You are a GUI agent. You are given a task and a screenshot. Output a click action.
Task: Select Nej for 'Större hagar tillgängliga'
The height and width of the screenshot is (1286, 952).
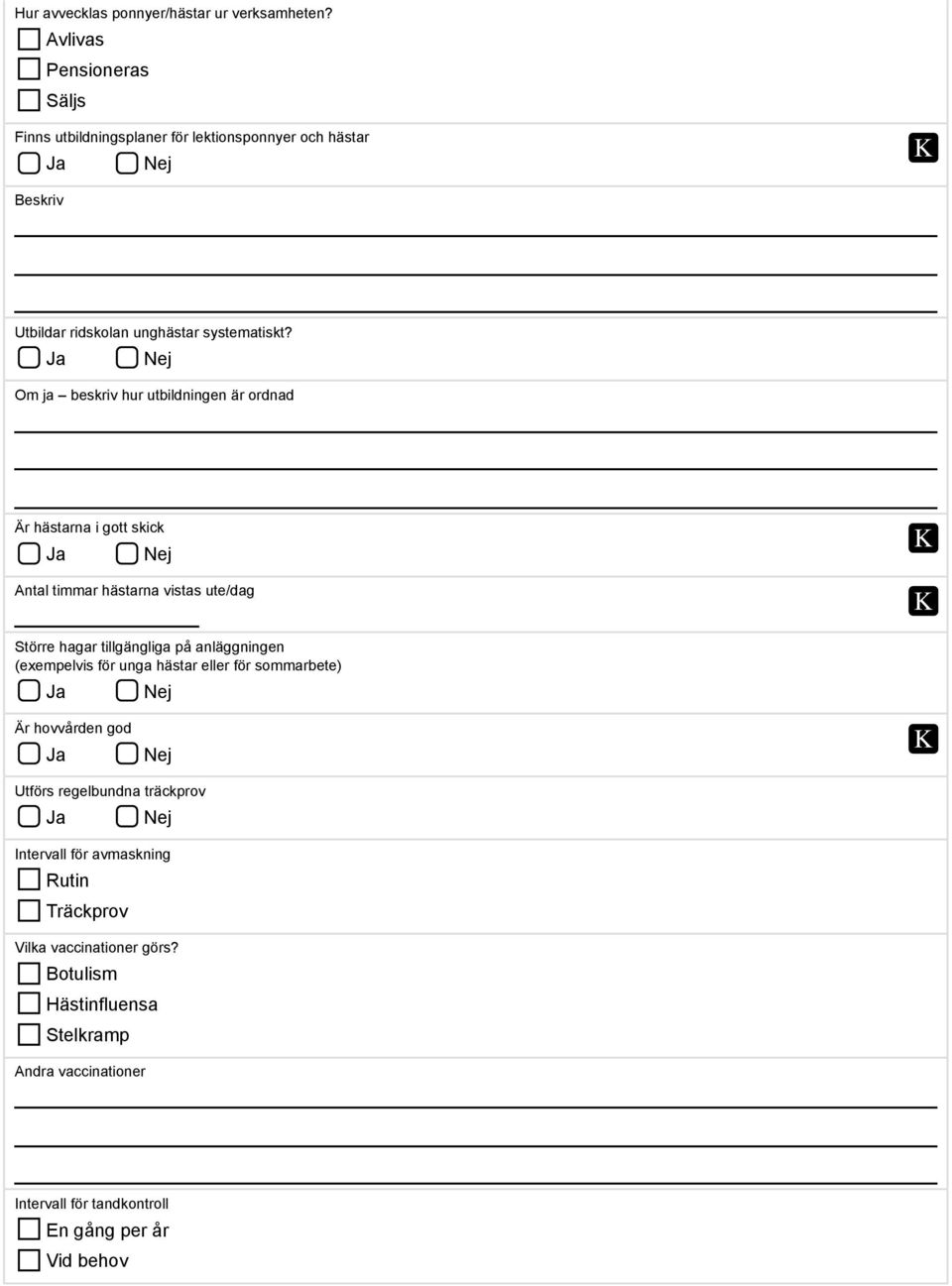pyautogui.click(x=127, y=691)
